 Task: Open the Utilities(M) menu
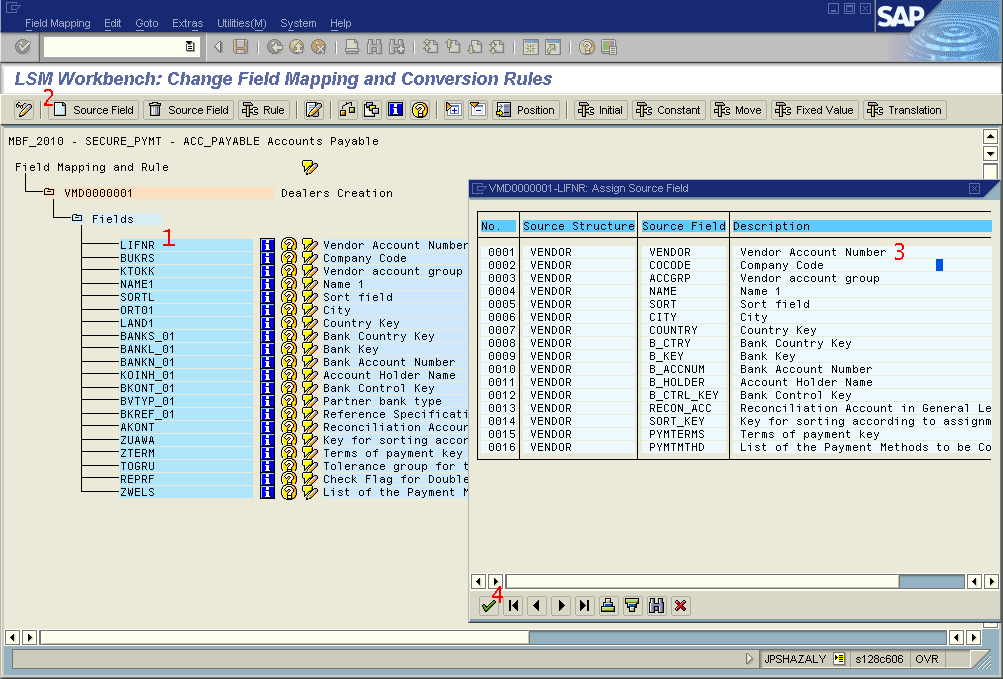tap(240, 22)
